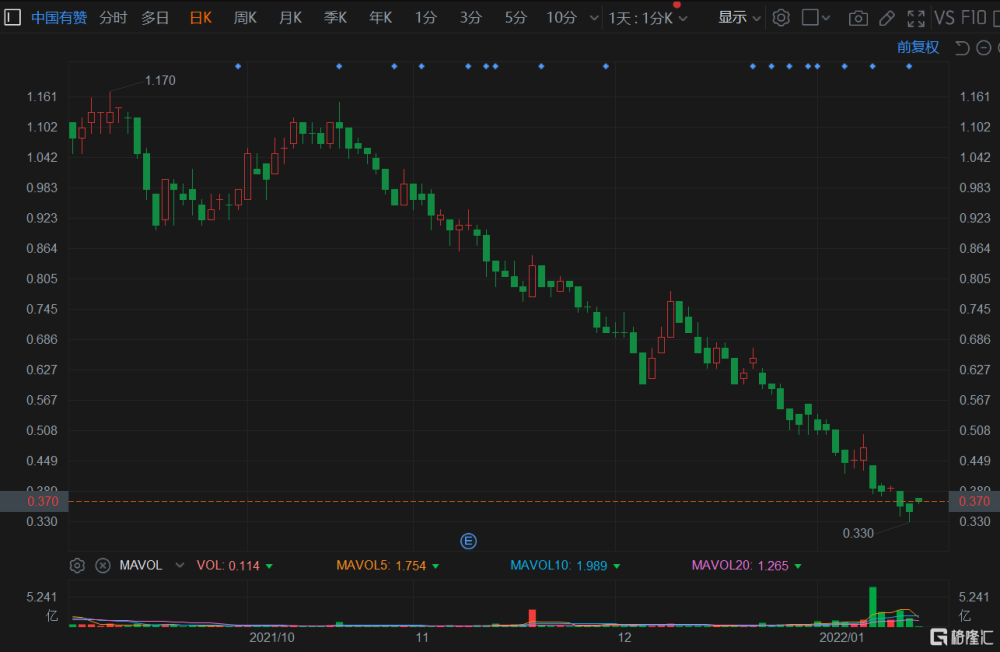Open F10 company info
The image size is (1000, 652).
point(973,18)
